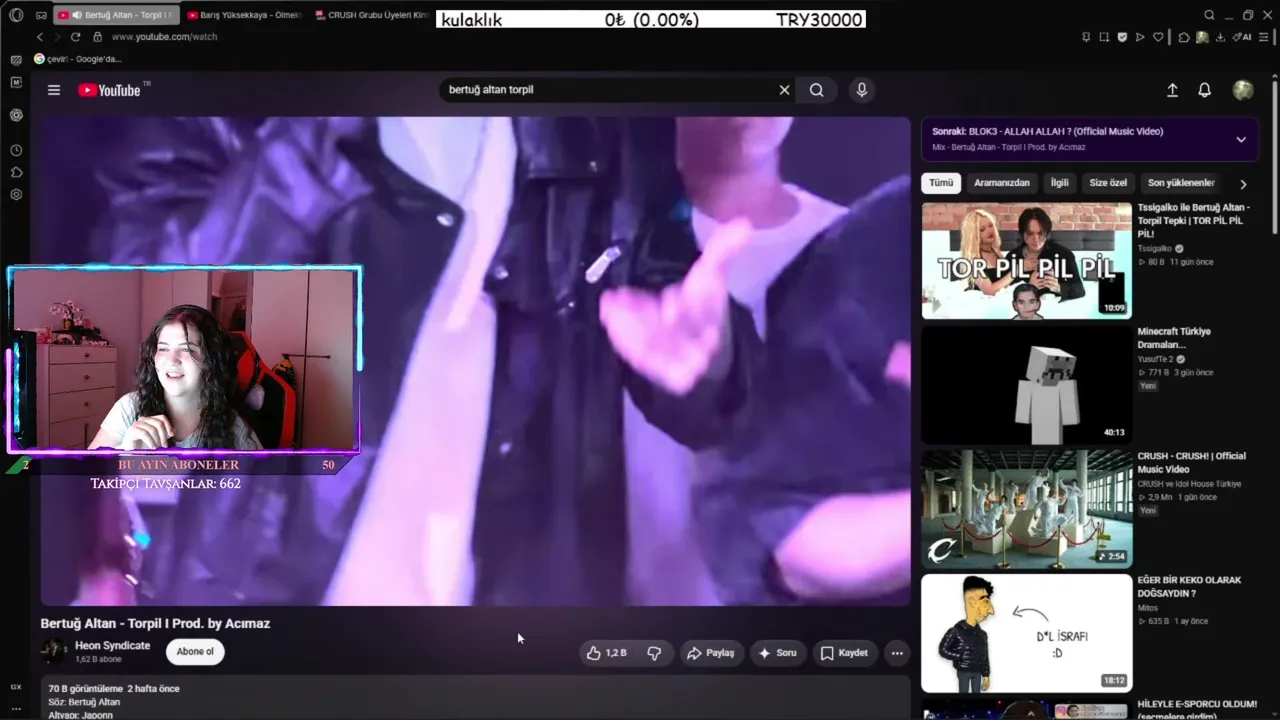
Task: Open the YouTube account avatar menu
Action: tap(1243, 90)
